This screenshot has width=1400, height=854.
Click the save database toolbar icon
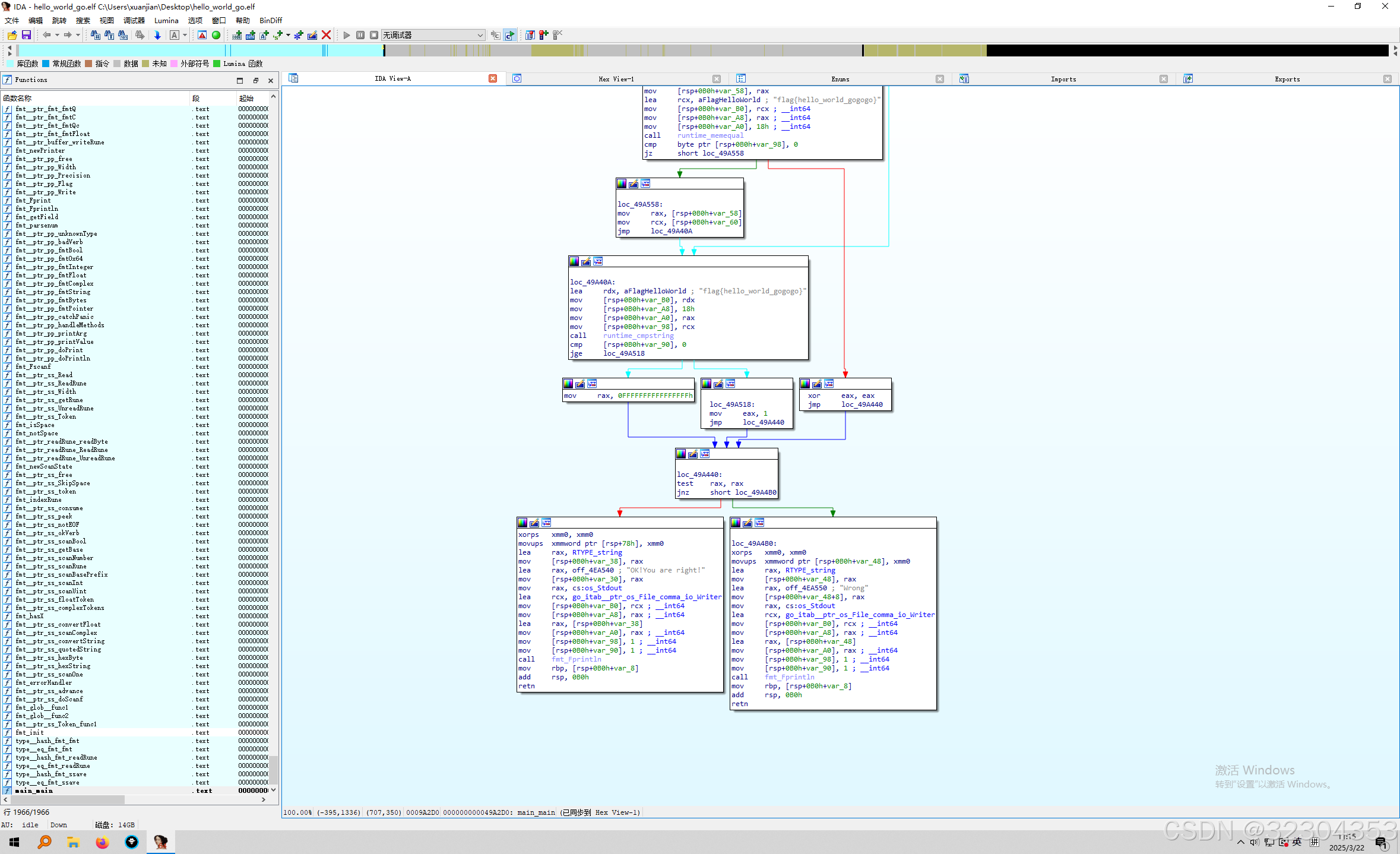pyautogui.click(x=26, y=35)
